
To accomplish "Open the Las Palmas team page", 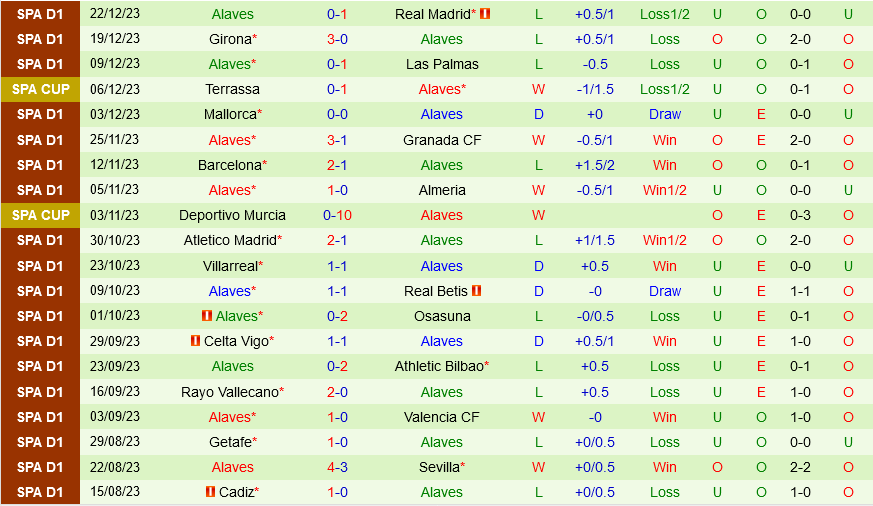I will 442,64.
